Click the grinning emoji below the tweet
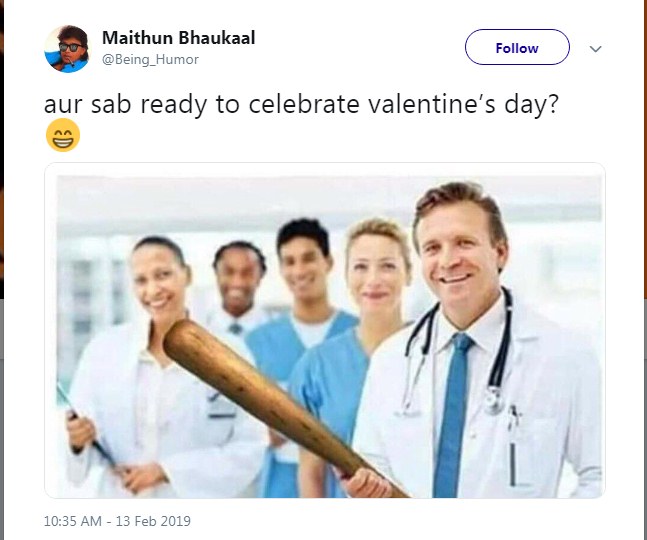 click(63, 135)
